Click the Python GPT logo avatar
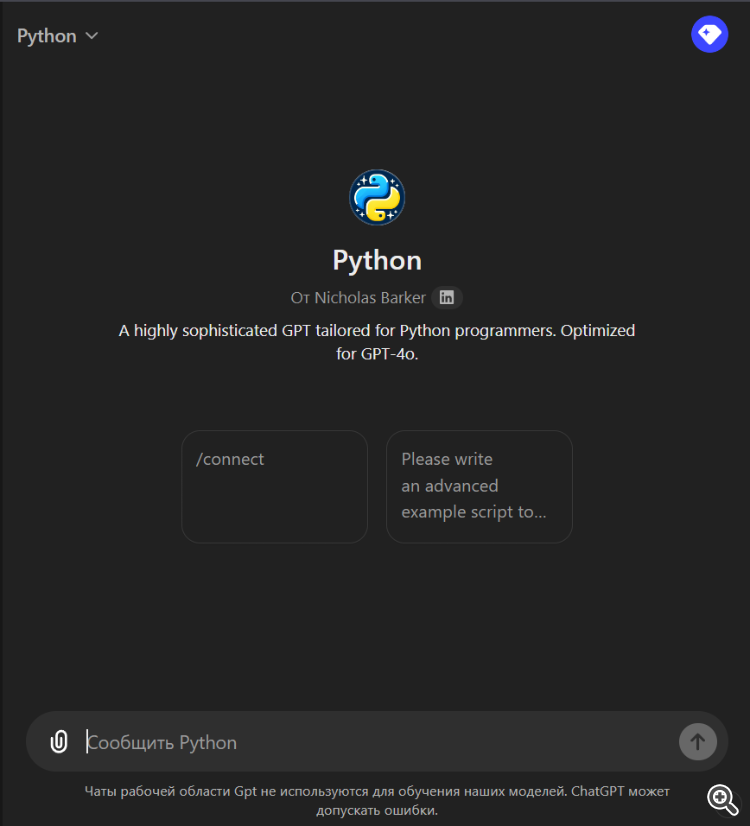Viewport: 750px width, 826px height. point(377,198)
